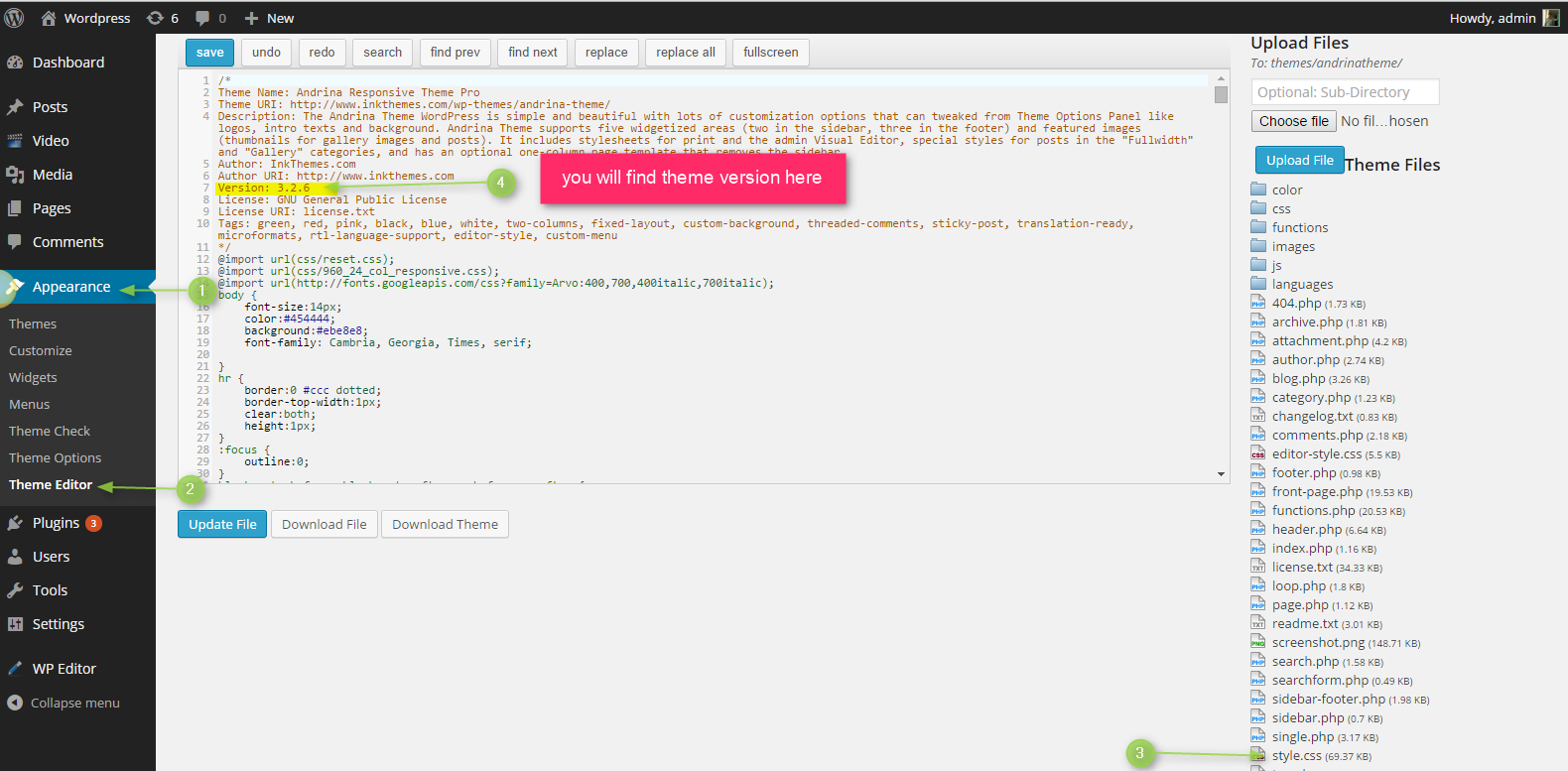Click the Update File button

pyautogui.click(x=222, y=524)
